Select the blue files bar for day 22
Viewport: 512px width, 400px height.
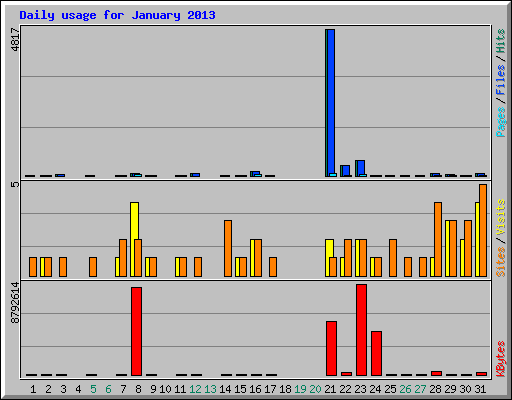pos(346,171)
